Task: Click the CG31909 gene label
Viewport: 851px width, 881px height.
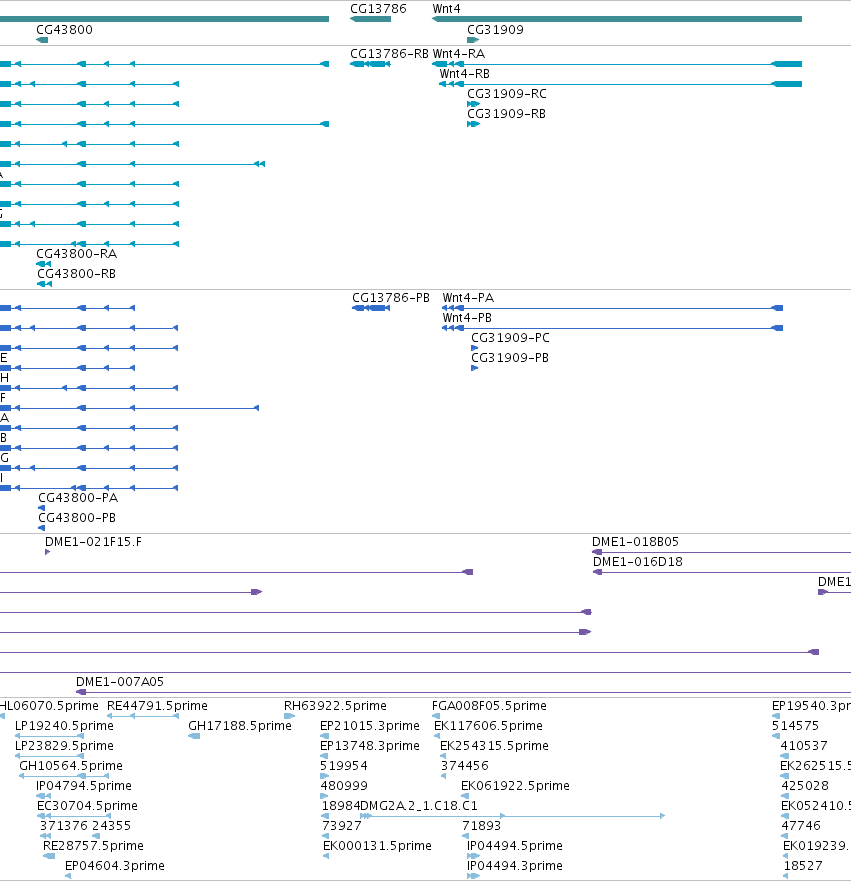Action: coord(495,30)
